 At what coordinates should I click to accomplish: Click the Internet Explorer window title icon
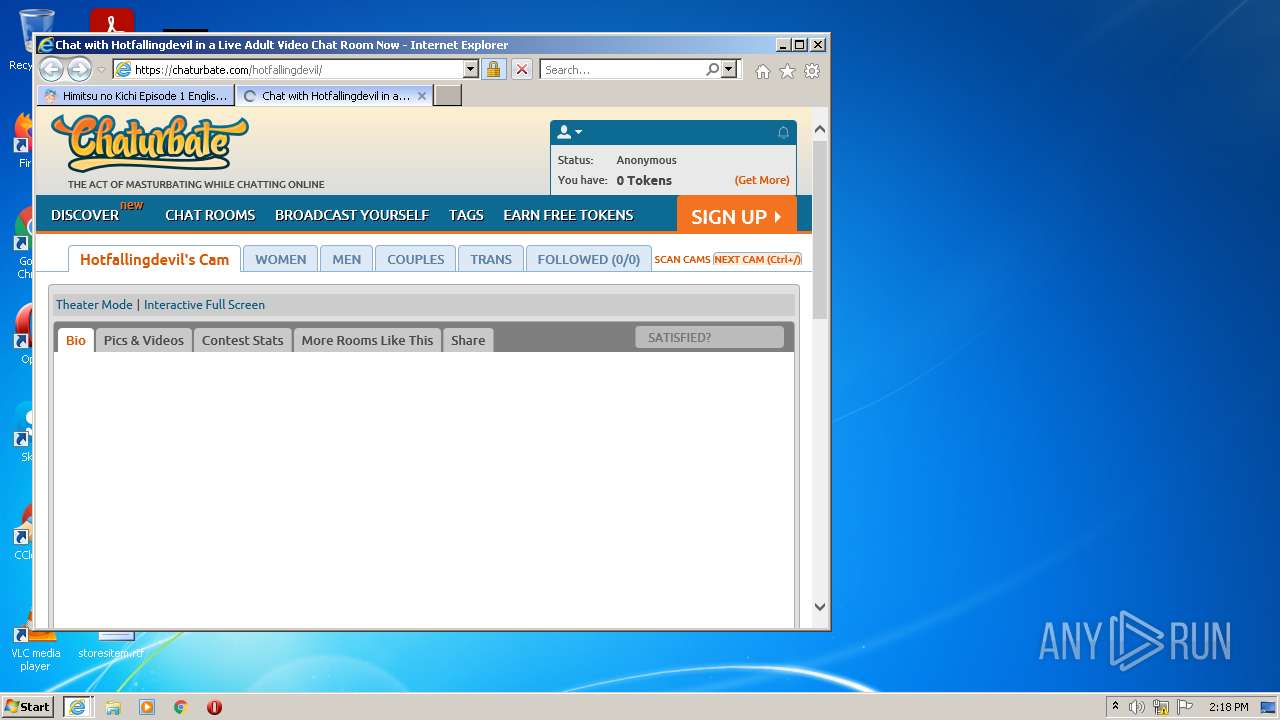[45, 45]
